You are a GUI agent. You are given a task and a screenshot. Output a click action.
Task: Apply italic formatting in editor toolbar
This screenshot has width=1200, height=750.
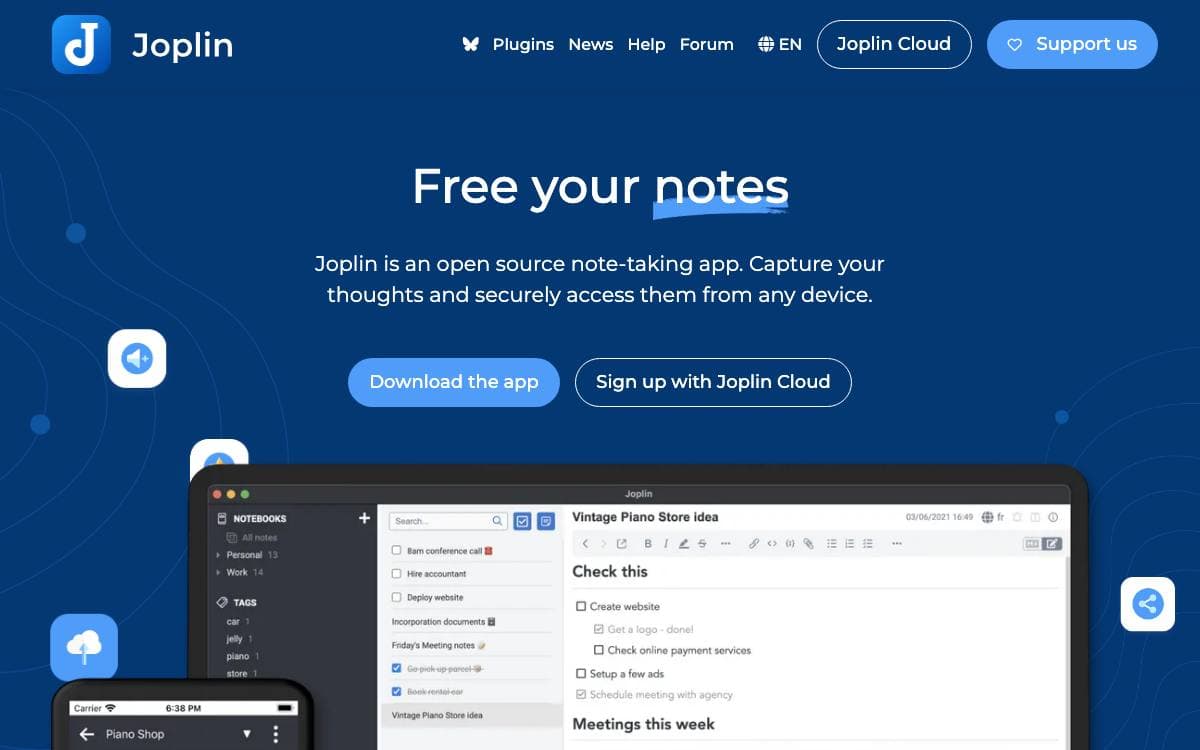(x=666, y=543)
